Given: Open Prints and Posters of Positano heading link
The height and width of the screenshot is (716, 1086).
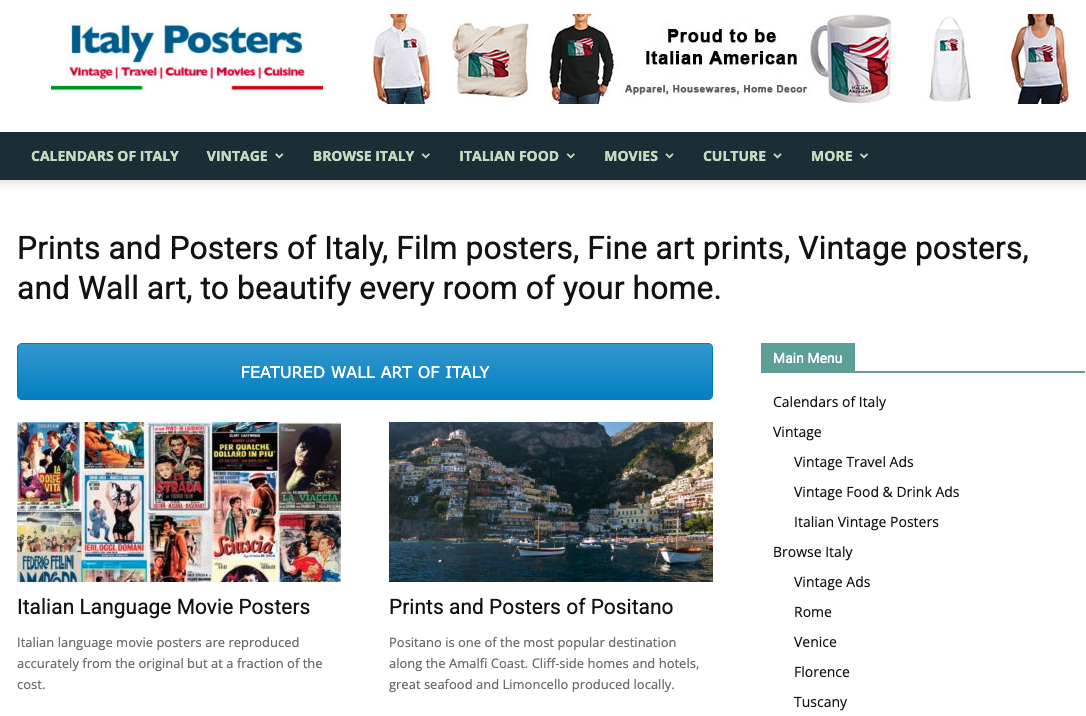Looking at the screenshot, I should pyautogui.click(x=531, y=607).
